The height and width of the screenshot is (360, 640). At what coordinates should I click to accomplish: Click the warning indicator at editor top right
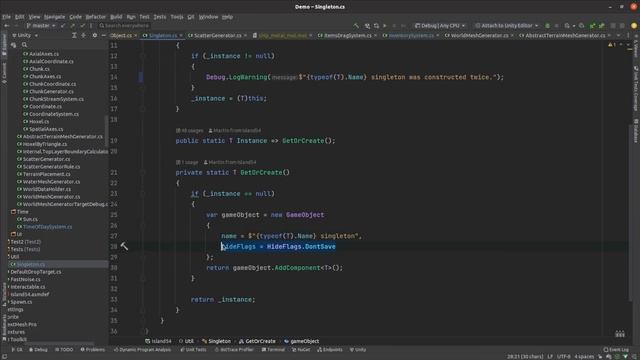click(612, 44)
